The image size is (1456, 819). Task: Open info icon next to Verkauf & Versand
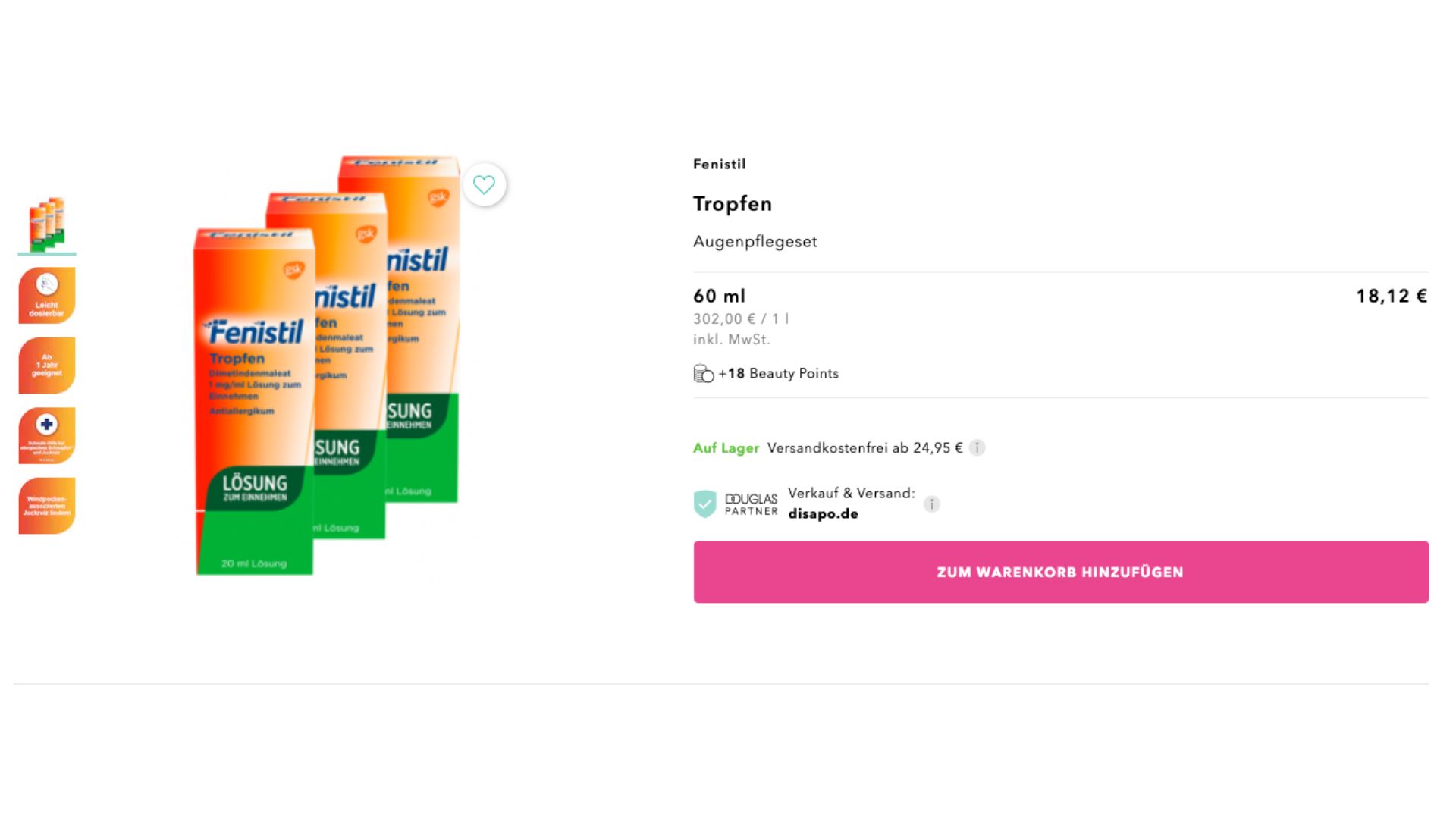pos(931,504)
